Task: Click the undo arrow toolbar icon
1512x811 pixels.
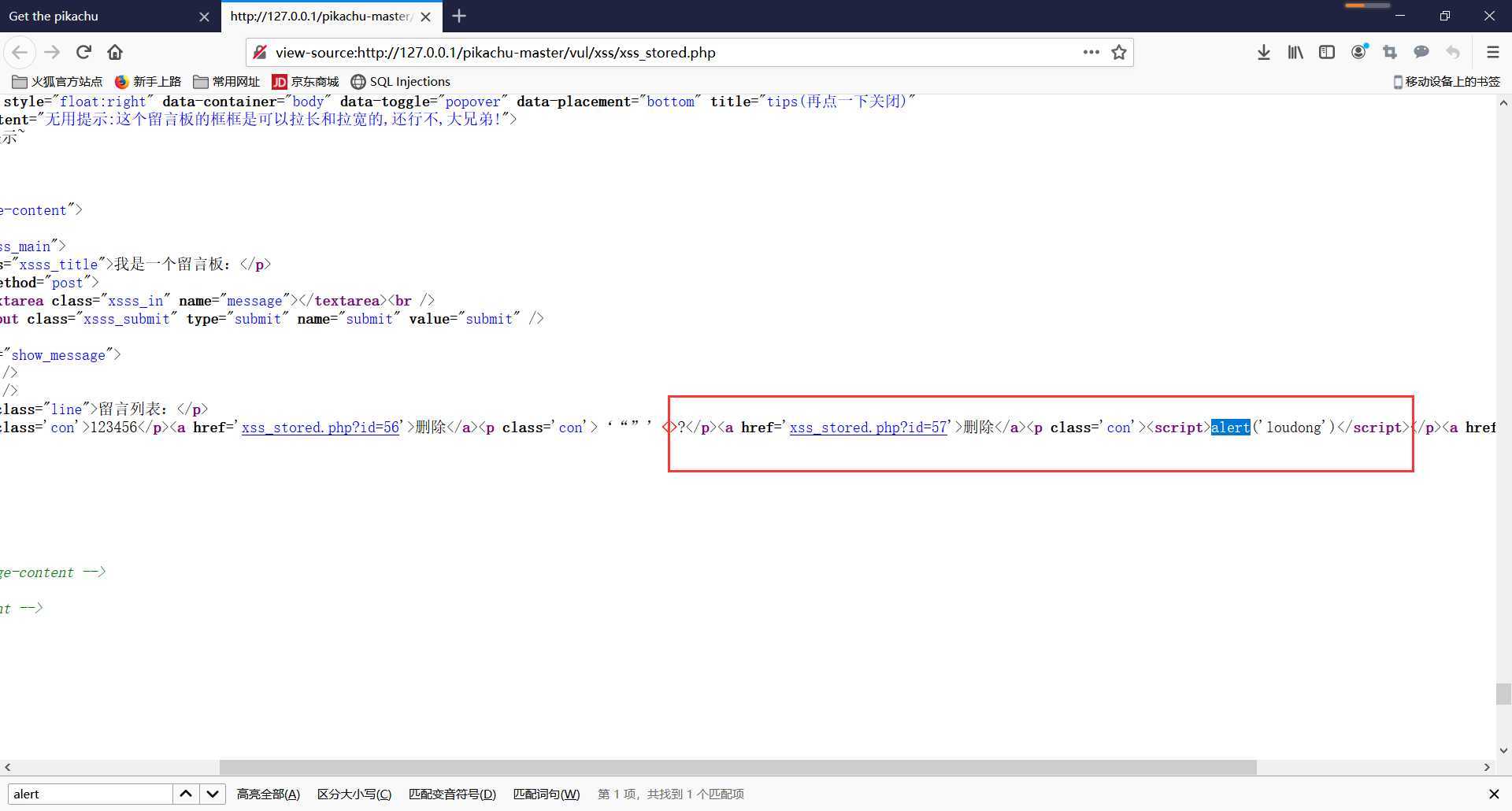Action: (x=1453, y=53)
